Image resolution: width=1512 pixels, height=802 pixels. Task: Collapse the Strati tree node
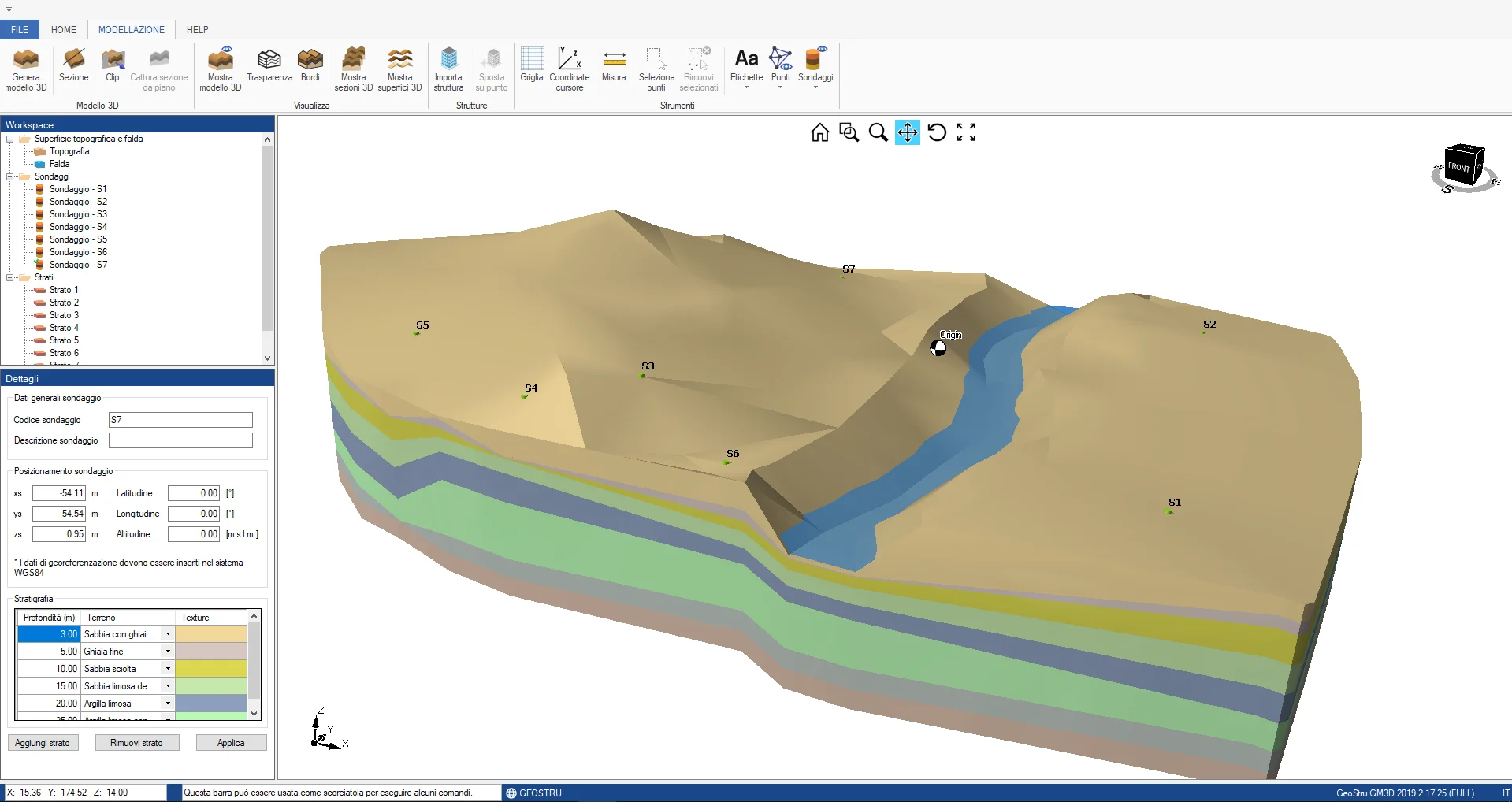(x=10, y=277)
